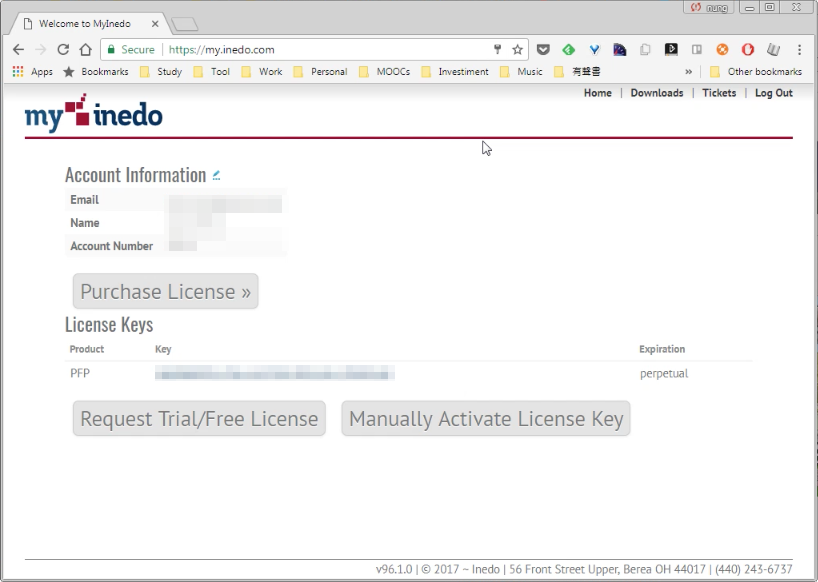This screenshot has height=582, width=818.
Task: Click the blue V extension icon
Action: pyautogui.click(x=594, y=50)
